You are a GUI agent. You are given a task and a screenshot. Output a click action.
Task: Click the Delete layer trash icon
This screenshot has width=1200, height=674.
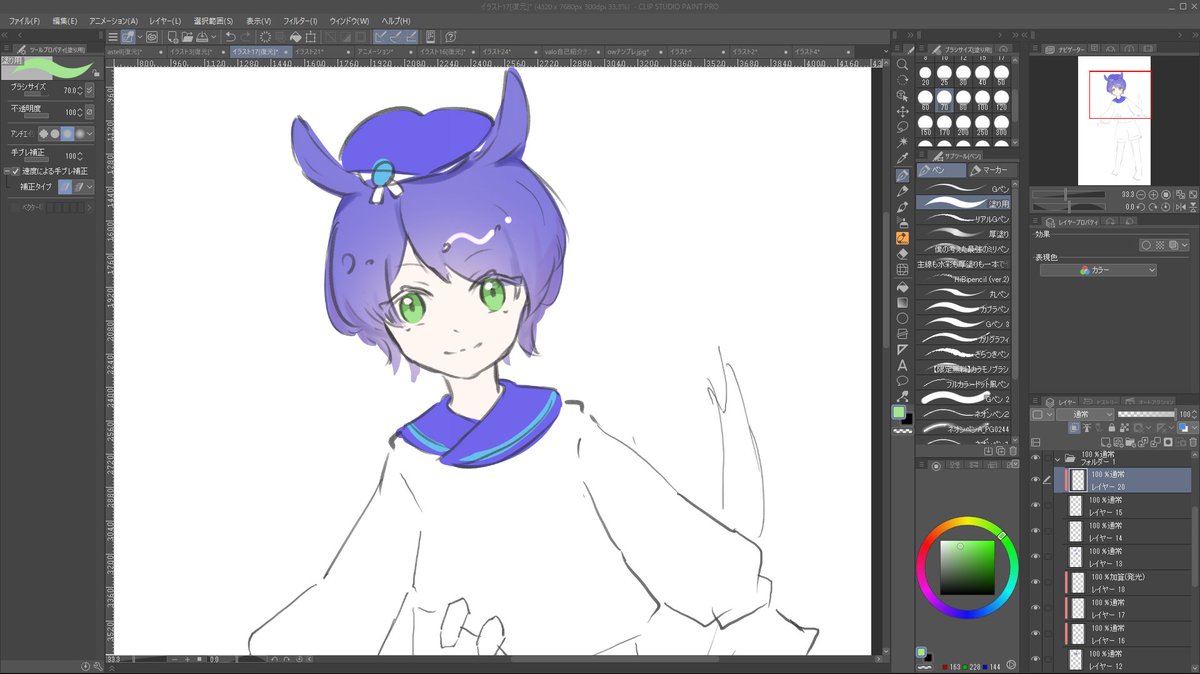tap(1193, 441)
